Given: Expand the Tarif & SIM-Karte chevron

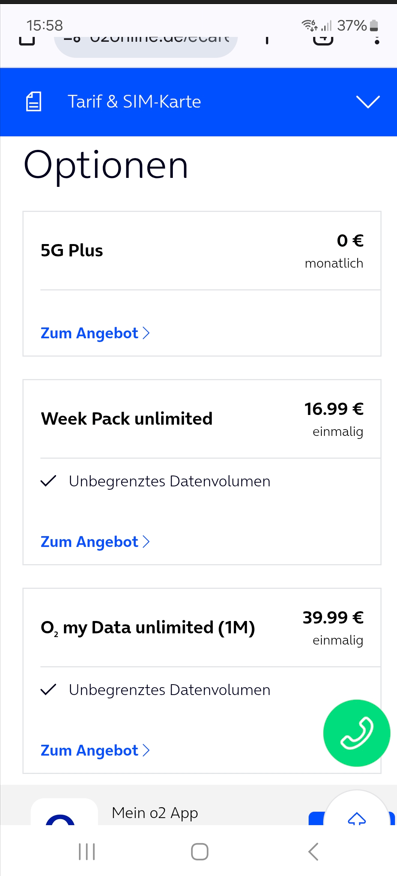Looking at the screenshot, I should [x=368, y=102].
